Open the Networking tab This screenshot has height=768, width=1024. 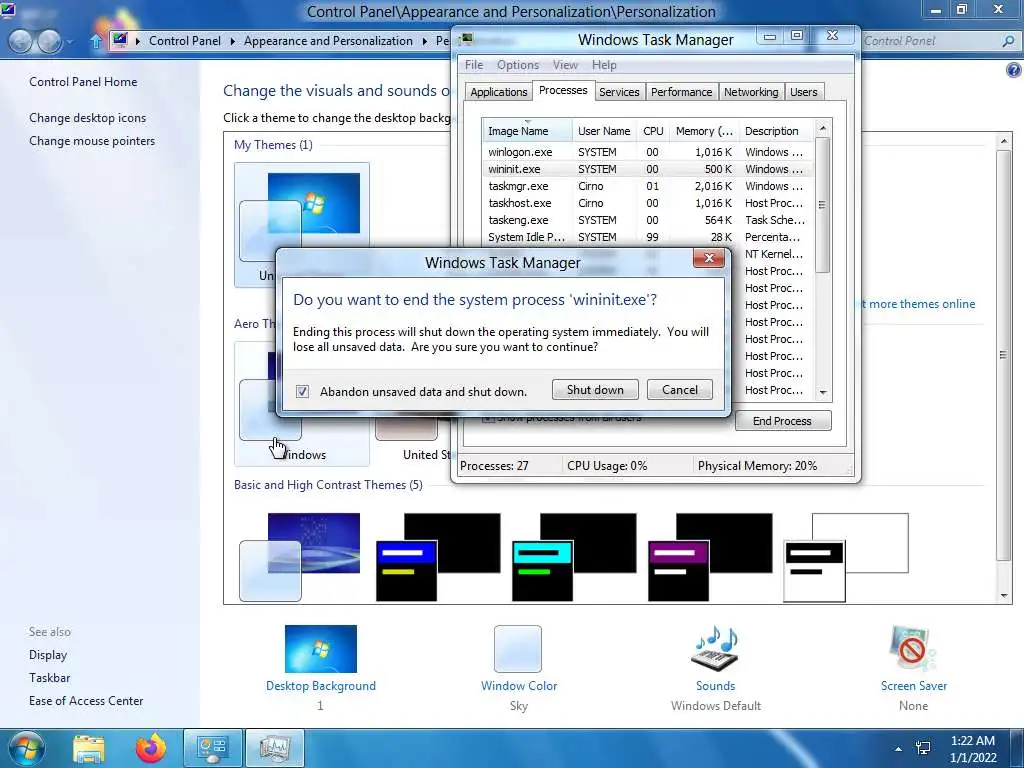(x=751, y=92)
